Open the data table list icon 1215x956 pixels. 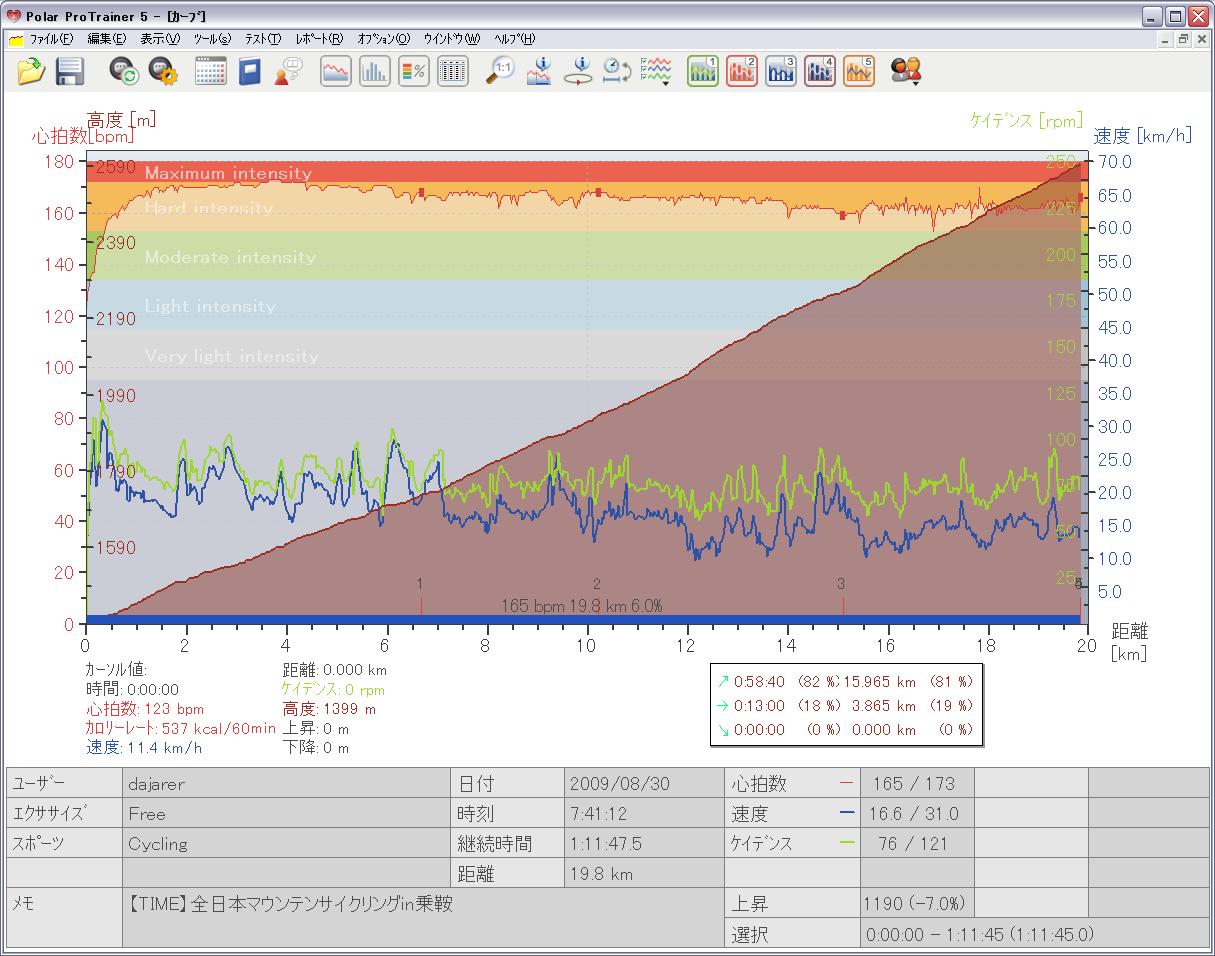click(x=453, y=71)
